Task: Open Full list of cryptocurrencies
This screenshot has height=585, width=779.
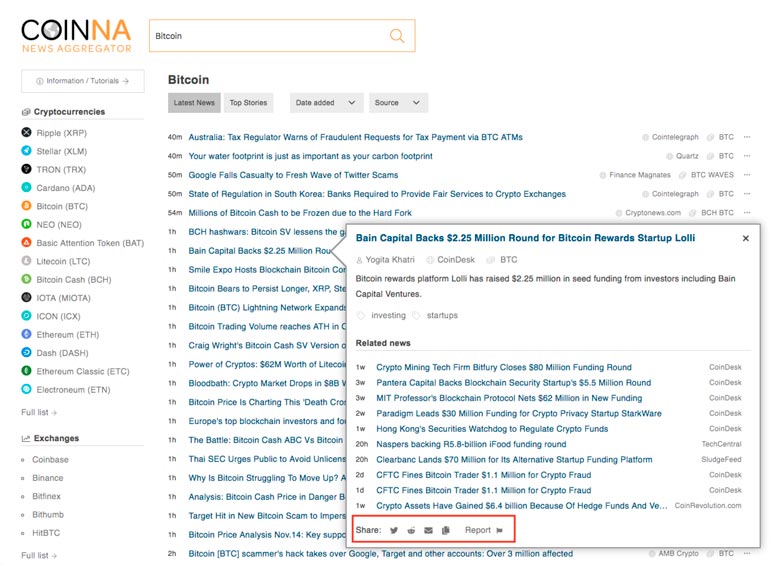Action: (39, 413)
